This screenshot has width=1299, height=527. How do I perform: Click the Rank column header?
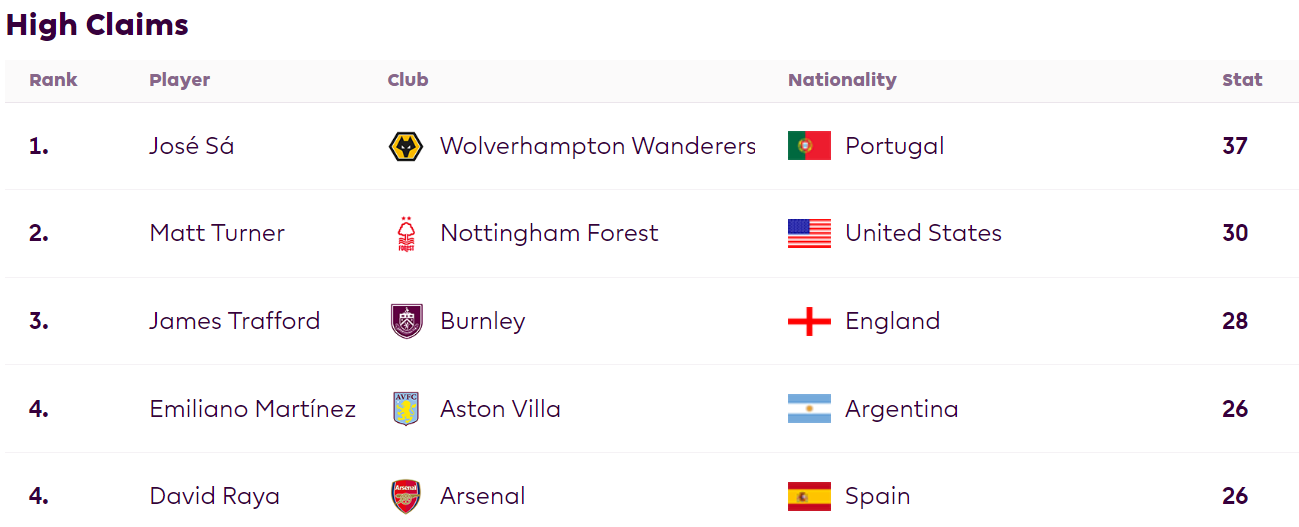click(x=53, y=80)
